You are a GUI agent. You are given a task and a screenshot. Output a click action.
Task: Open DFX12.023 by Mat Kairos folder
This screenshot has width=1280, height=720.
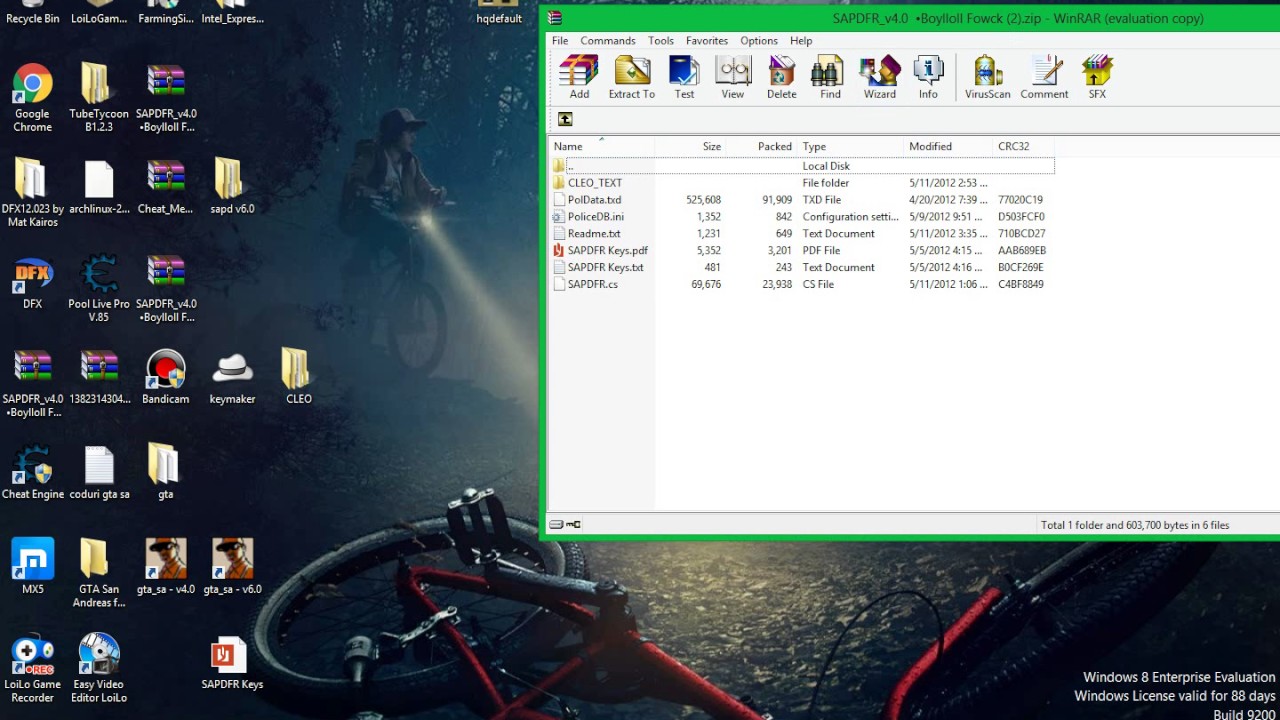(x=32, y=192)
